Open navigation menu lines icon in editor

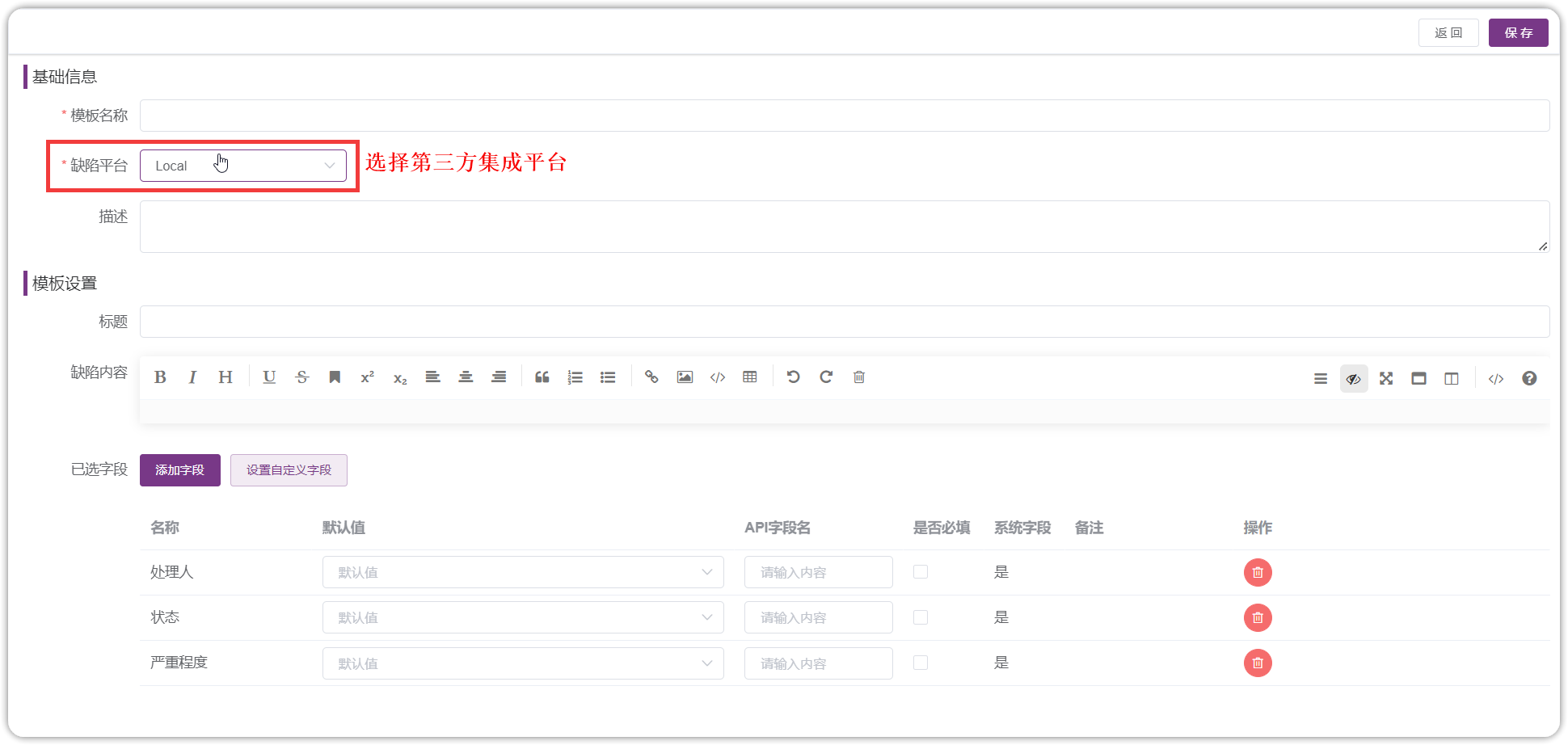1321,378
